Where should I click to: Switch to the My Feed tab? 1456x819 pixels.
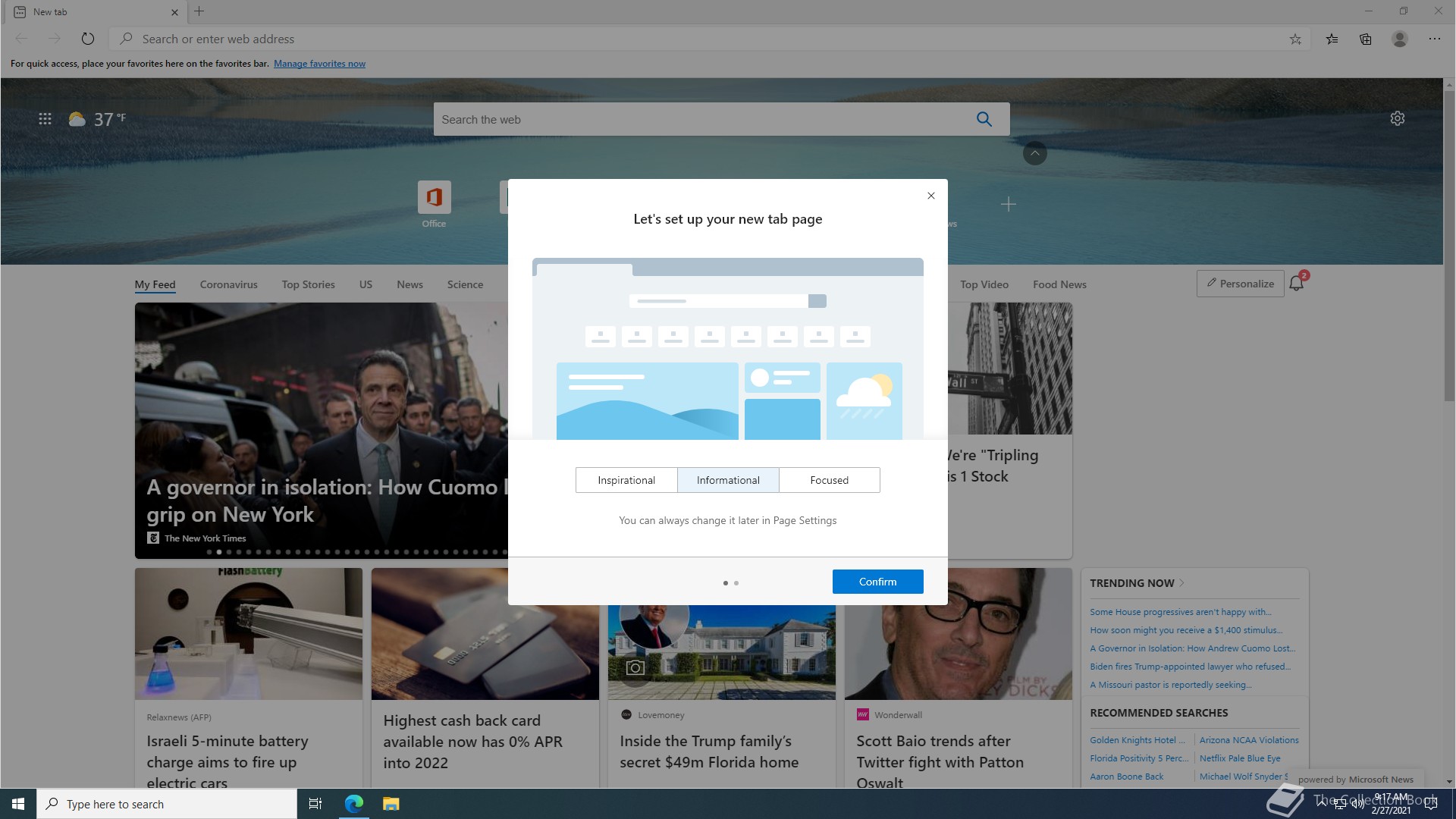click(x=155, y=284)
